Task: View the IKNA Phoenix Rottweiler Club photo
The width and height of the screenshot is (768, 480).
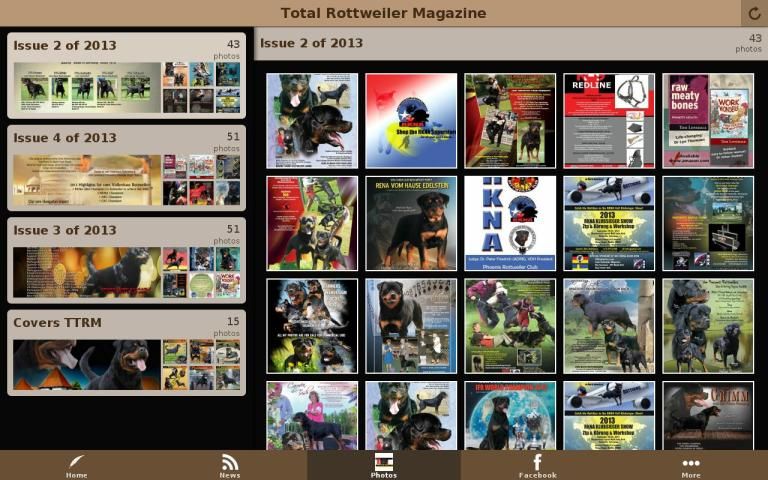Action: point(510,223)
